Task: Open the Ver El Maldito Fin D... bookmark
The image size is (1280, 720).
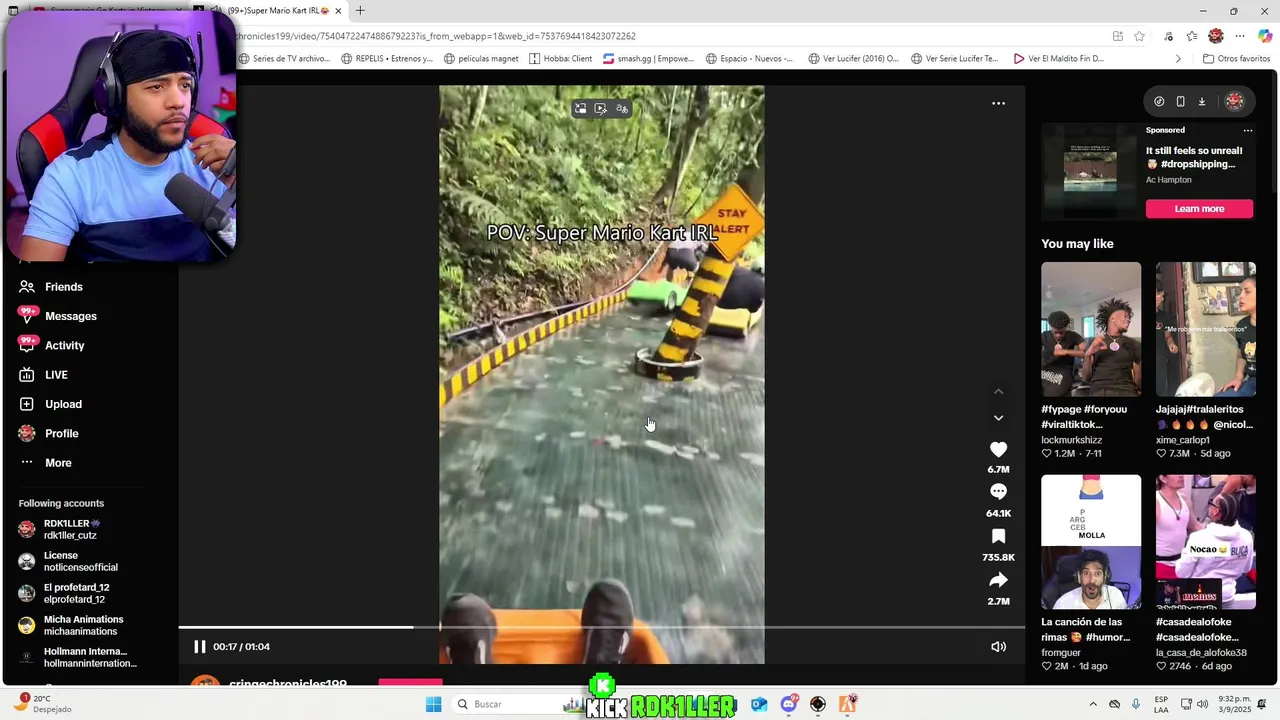Action: tap(1059, 59)
